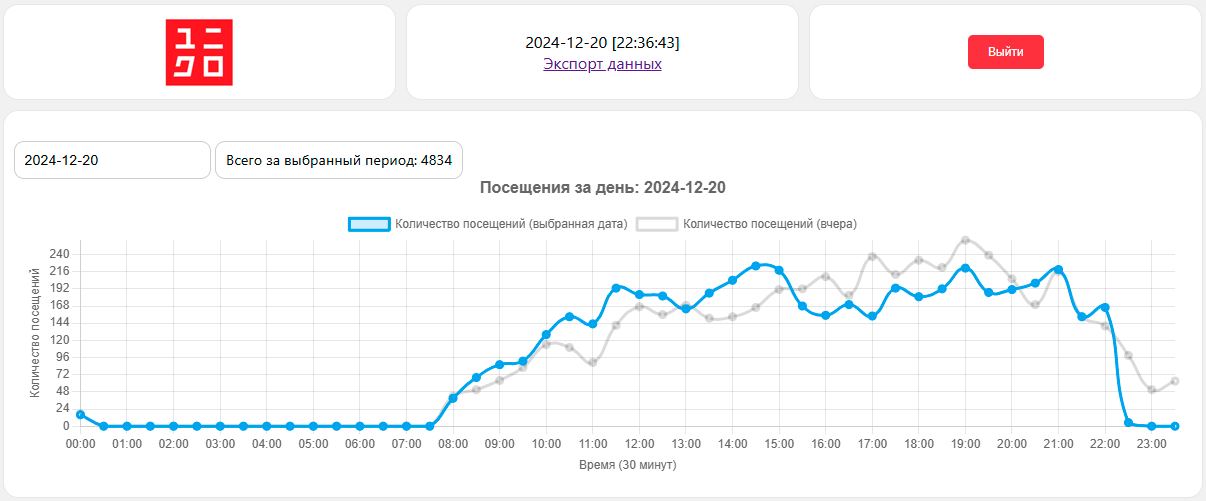
Task: Click the blue data point at 00:00
Action: [x=80, y=415]
